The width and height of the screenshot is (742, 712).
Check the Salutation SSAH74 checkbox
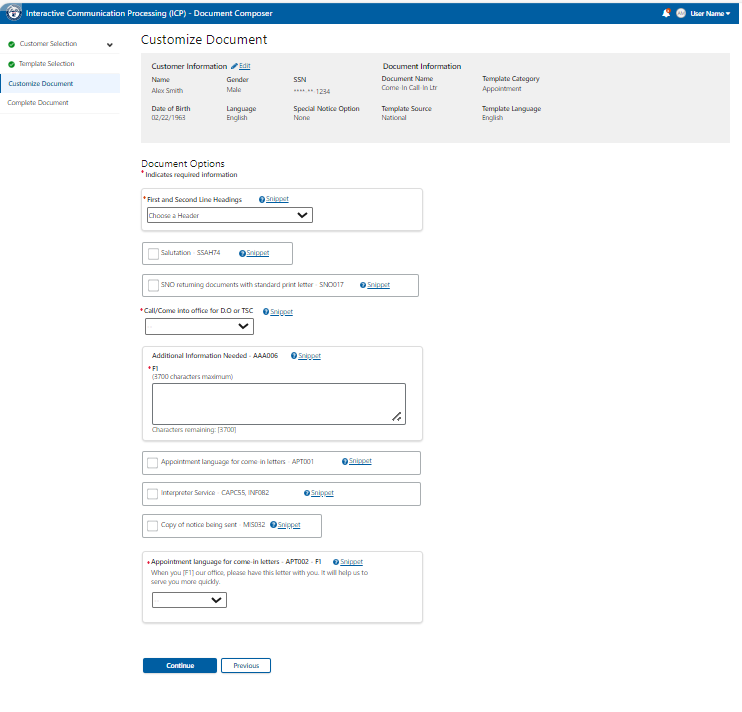pyautogui.click(x=153, y=254)
